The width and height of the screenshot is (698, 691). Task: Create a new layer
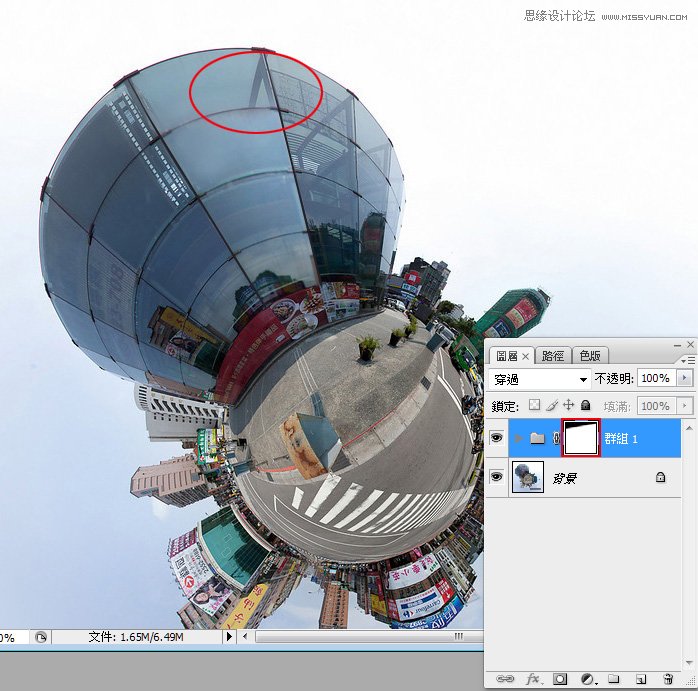640,679
